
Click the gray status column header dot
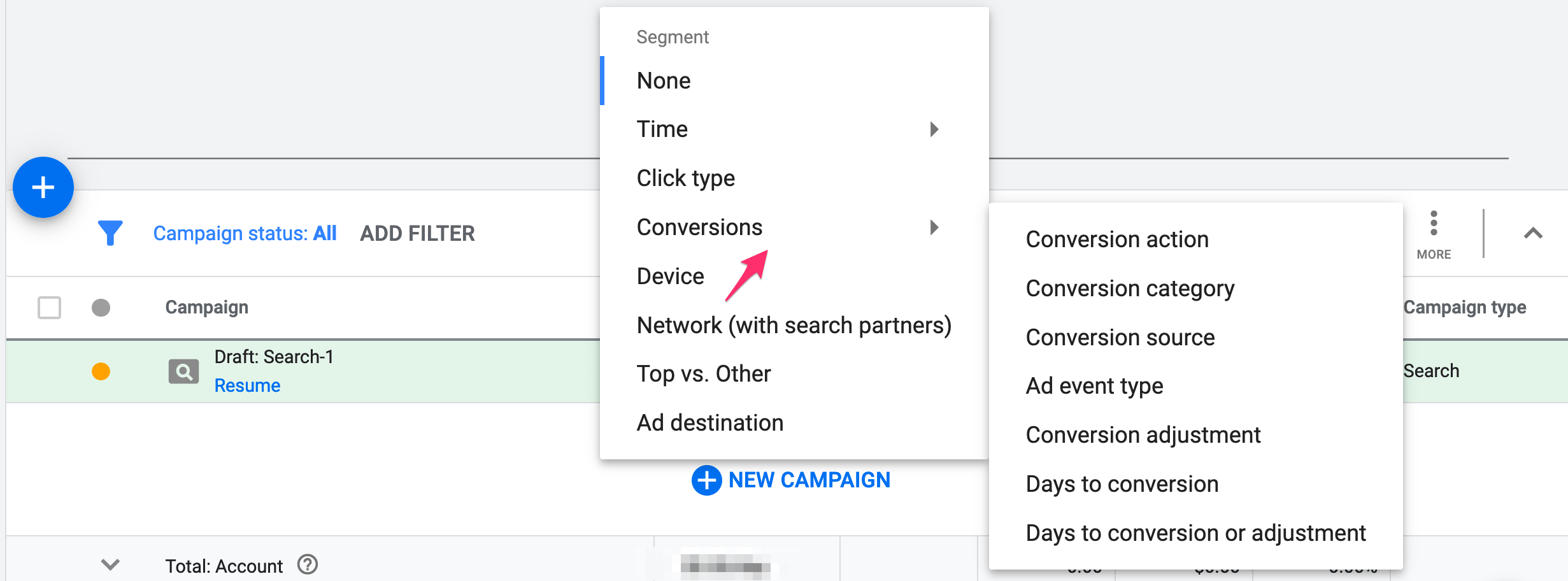pyautogui.click(x=101, y=308)
